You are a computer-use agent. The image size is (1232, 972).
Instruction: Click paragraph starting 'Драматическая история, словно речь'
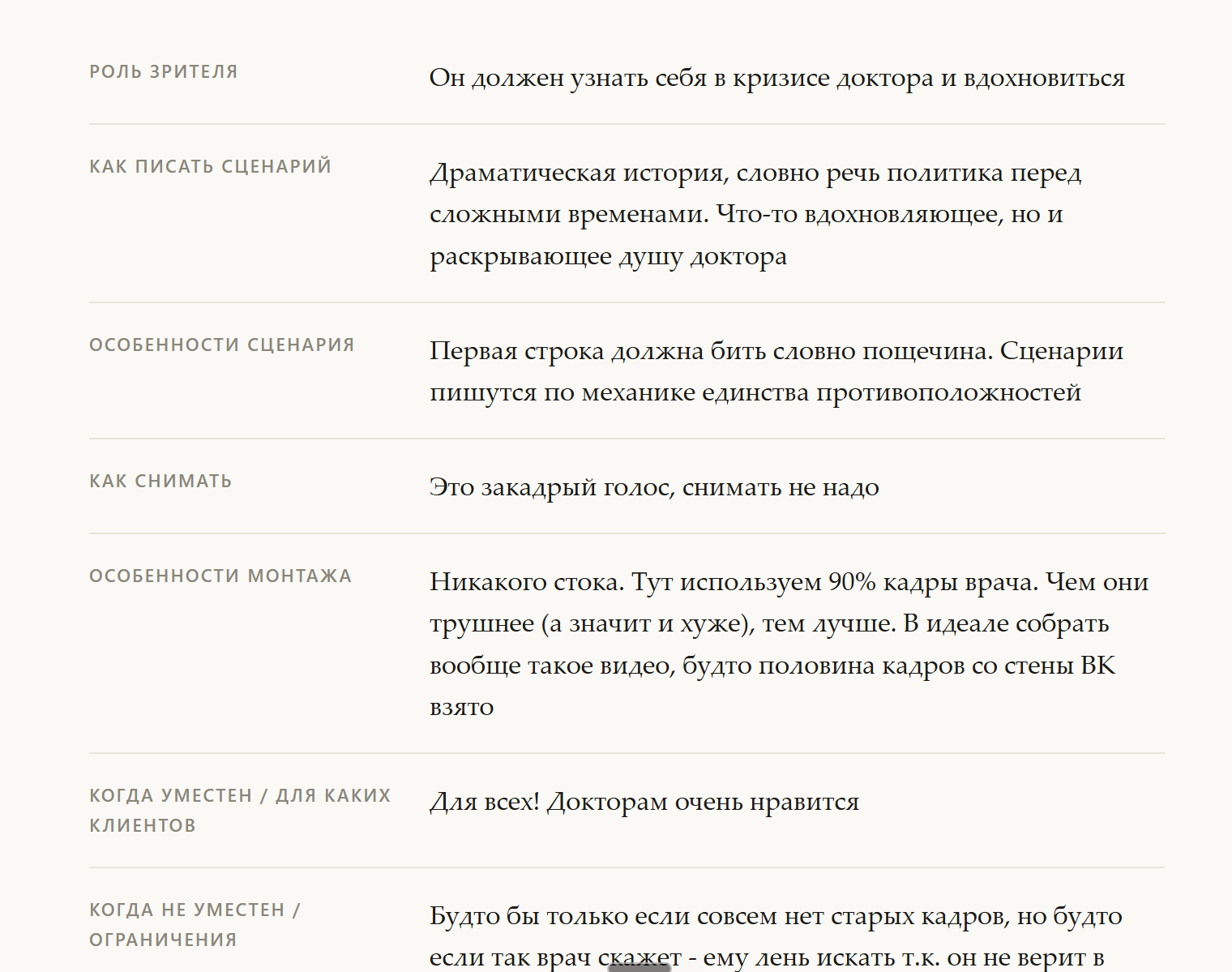point(755,214)
